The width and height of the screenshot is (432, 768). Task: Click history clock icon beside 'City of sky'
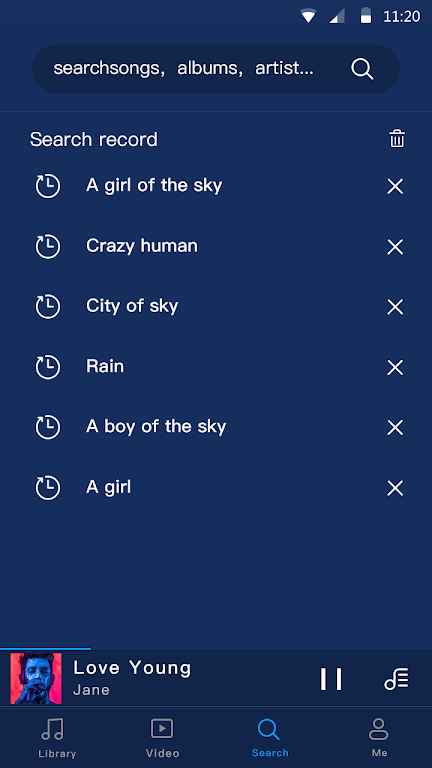click(x=48, y=307)
